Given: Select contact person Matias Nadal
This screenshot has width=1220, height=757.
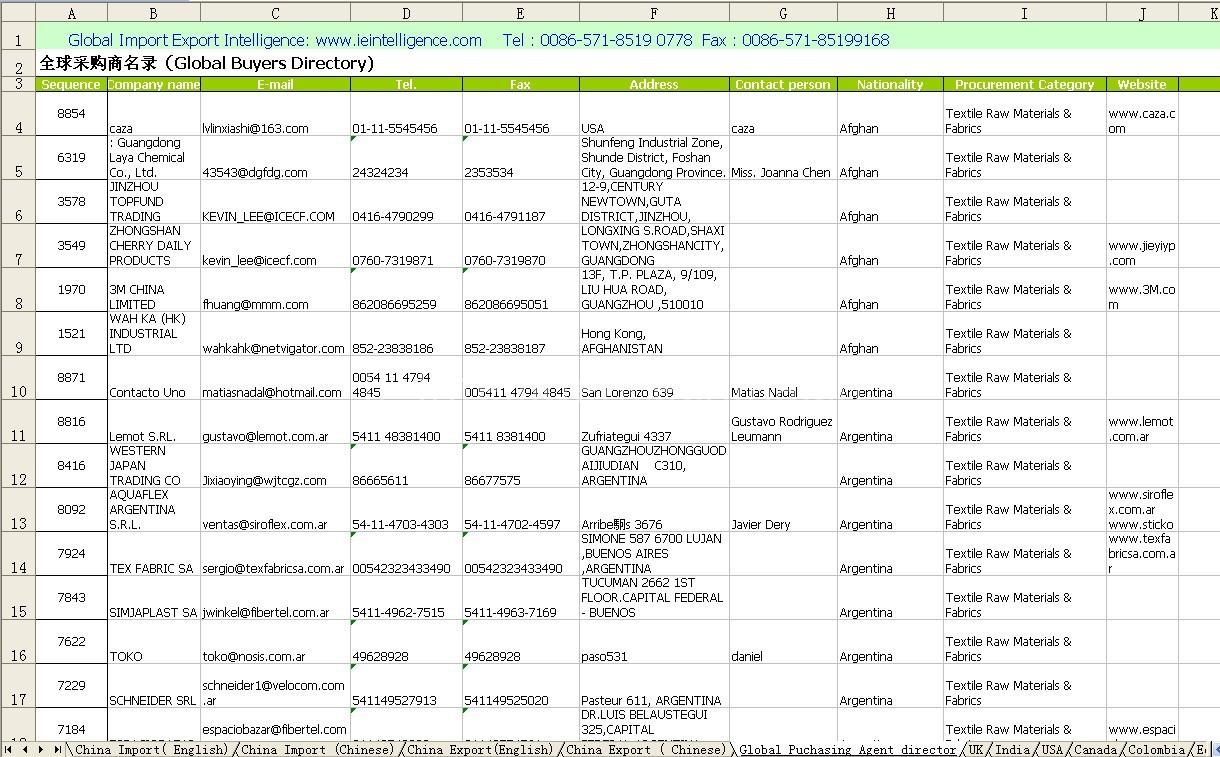Looking at the screenshot, I should click(x=783, y=378).
